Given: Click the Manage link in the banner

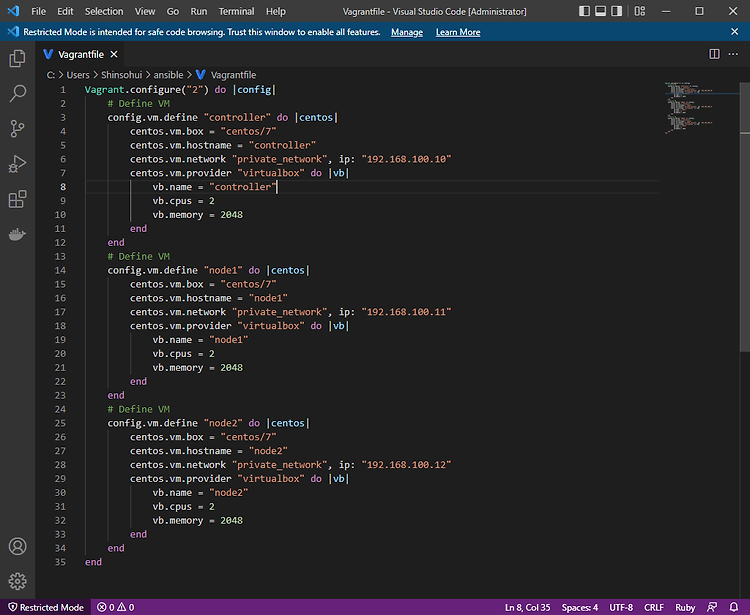Looking at the screenshot, I should click(407, 32).
